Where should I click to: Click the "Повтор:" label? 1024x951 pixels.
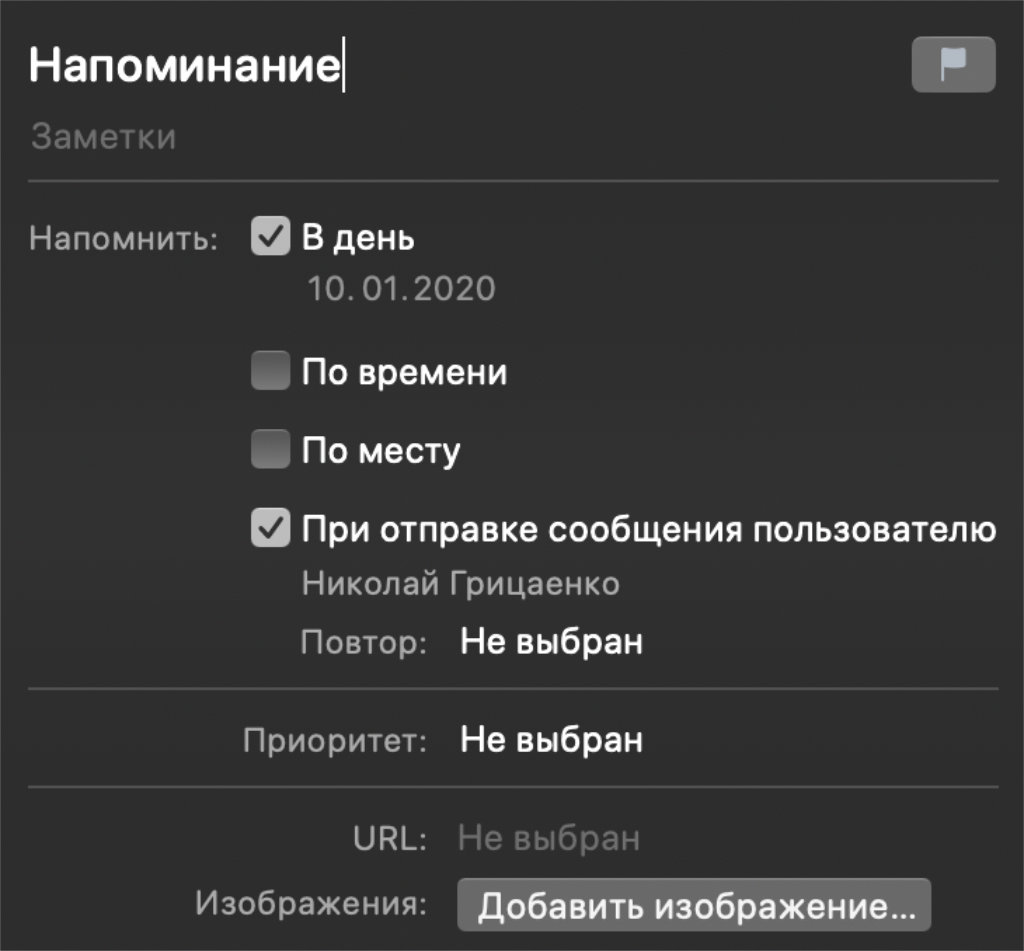point(364,642)
